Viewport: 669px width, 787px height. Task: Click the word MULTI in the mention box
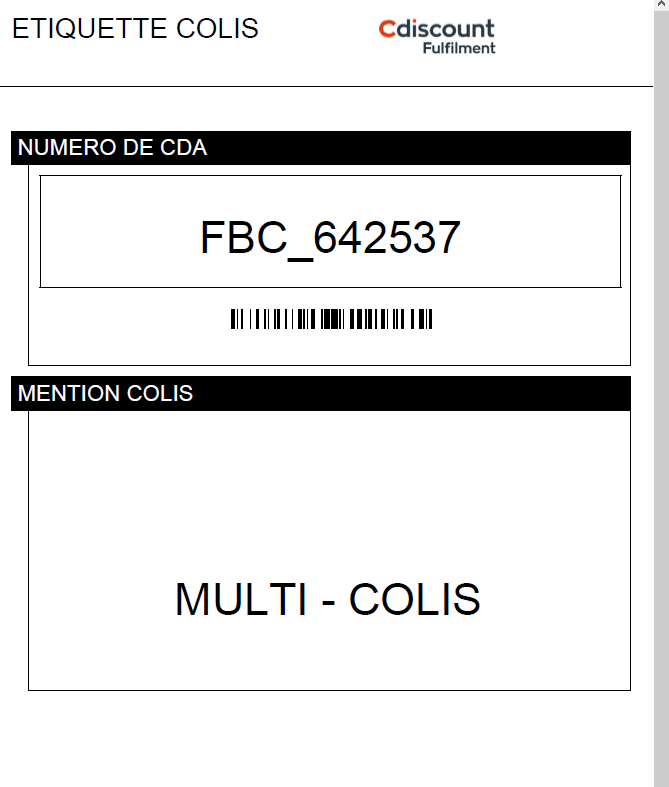click(241, 599)
